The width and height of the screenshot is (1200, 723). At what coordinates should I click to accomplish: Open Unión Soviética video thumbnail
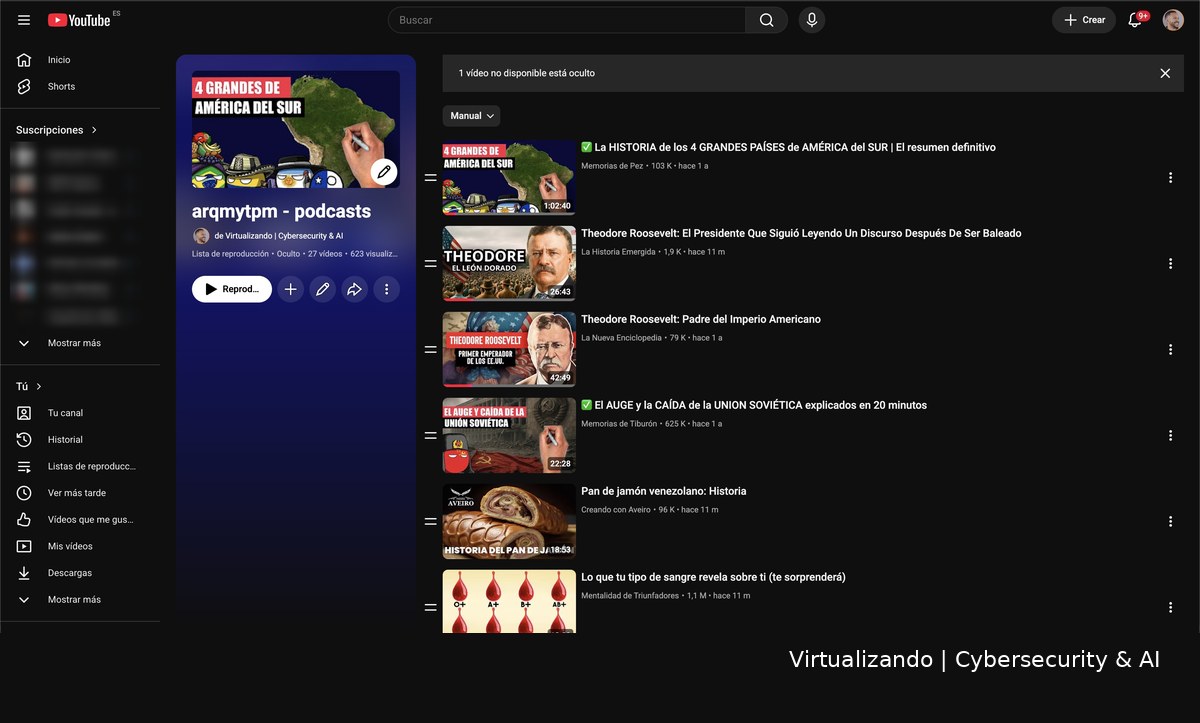click(509, 436)
